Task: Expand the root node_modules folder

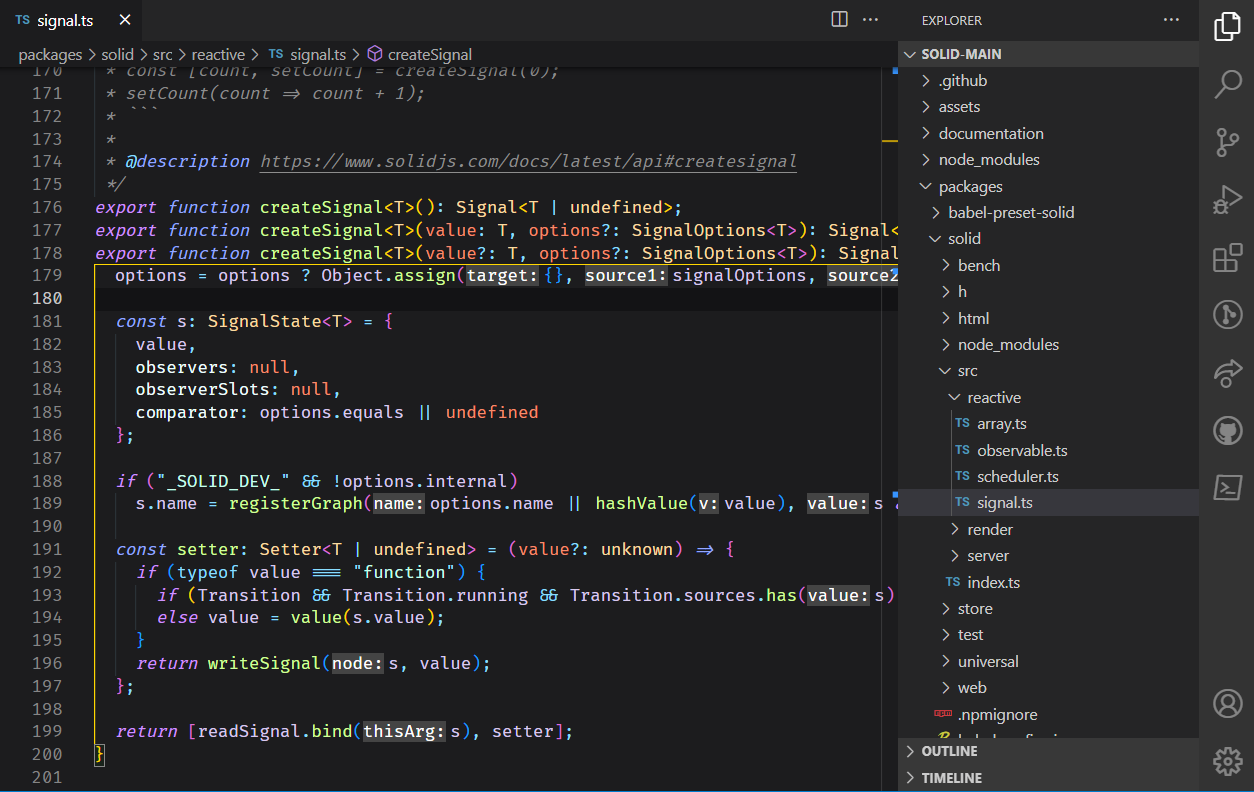Action: pyautogui.click(x=1048, y=159)
